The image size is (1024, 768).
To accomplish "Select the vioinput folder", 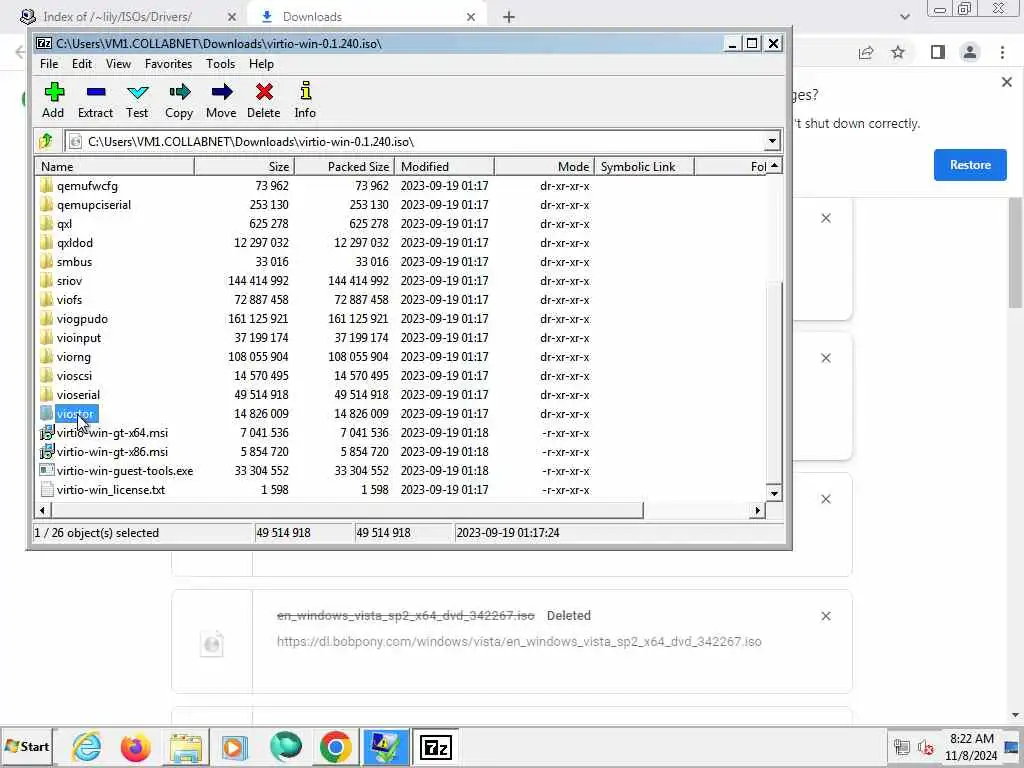I will click(x=78, y=338).
